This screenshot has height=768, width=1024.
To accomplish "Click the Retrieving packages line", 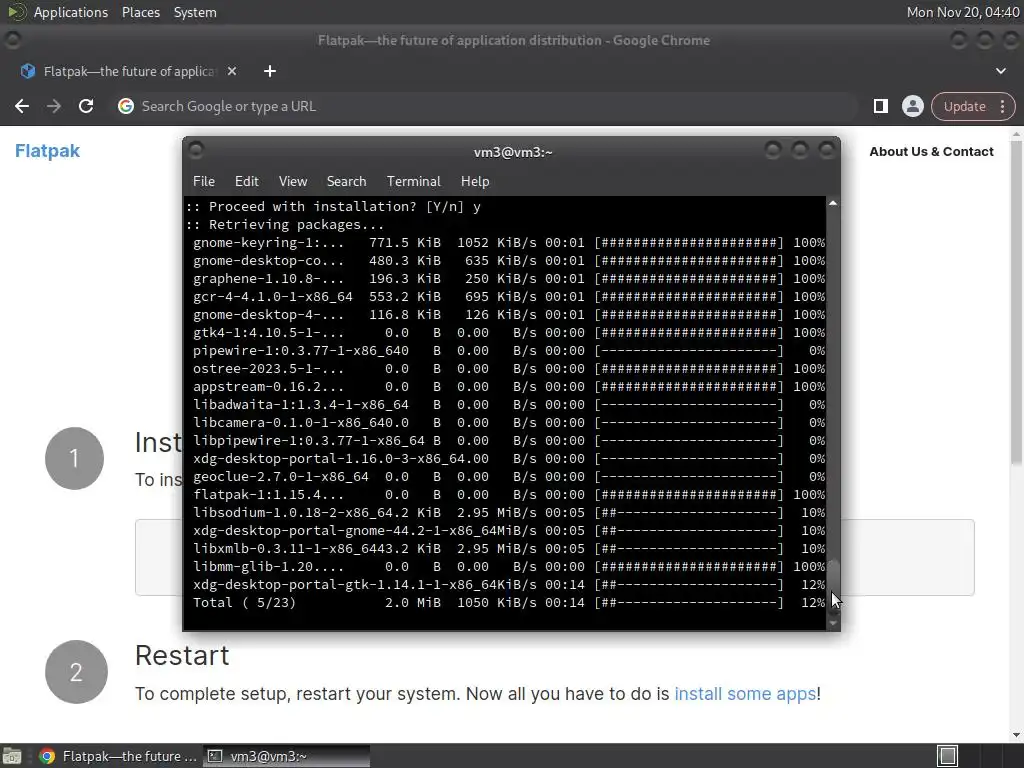I will click(x=285, y=225).
